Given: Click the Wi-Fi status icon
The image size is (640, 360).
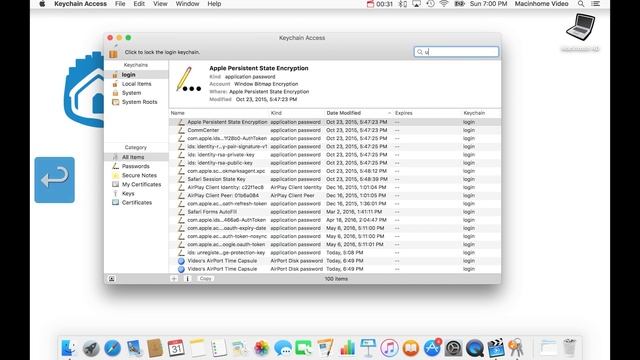Looking at the screenshot, I should point(444,4).
